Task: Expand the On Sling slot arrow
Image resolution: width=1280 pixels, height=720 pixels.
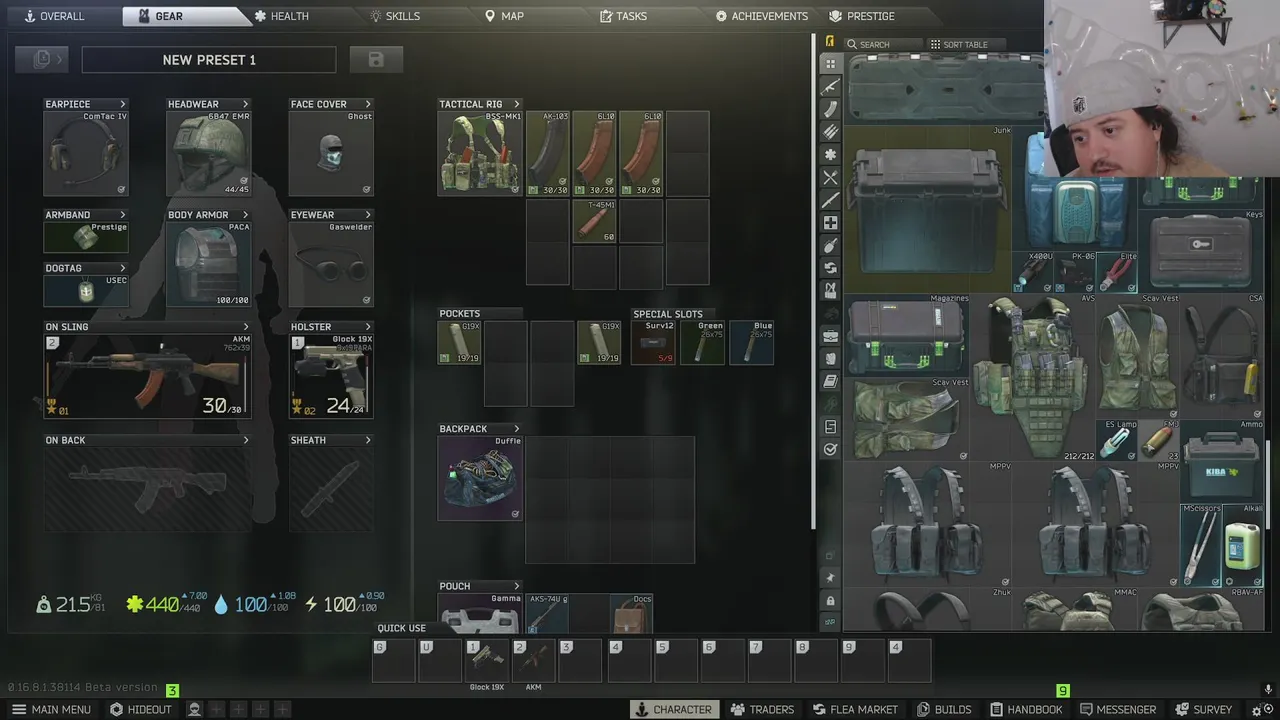Action: point(246,327)
